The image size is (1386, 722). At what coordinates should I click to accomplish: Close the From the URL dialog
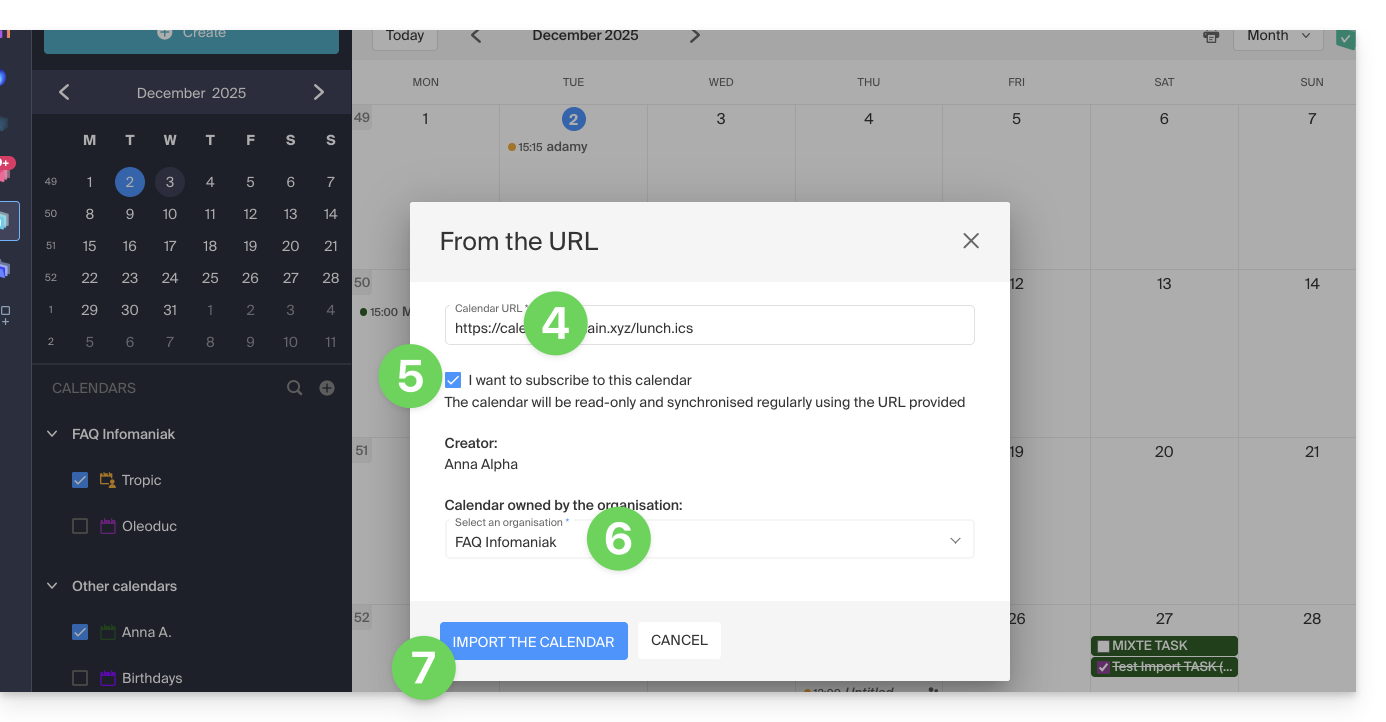970,241
